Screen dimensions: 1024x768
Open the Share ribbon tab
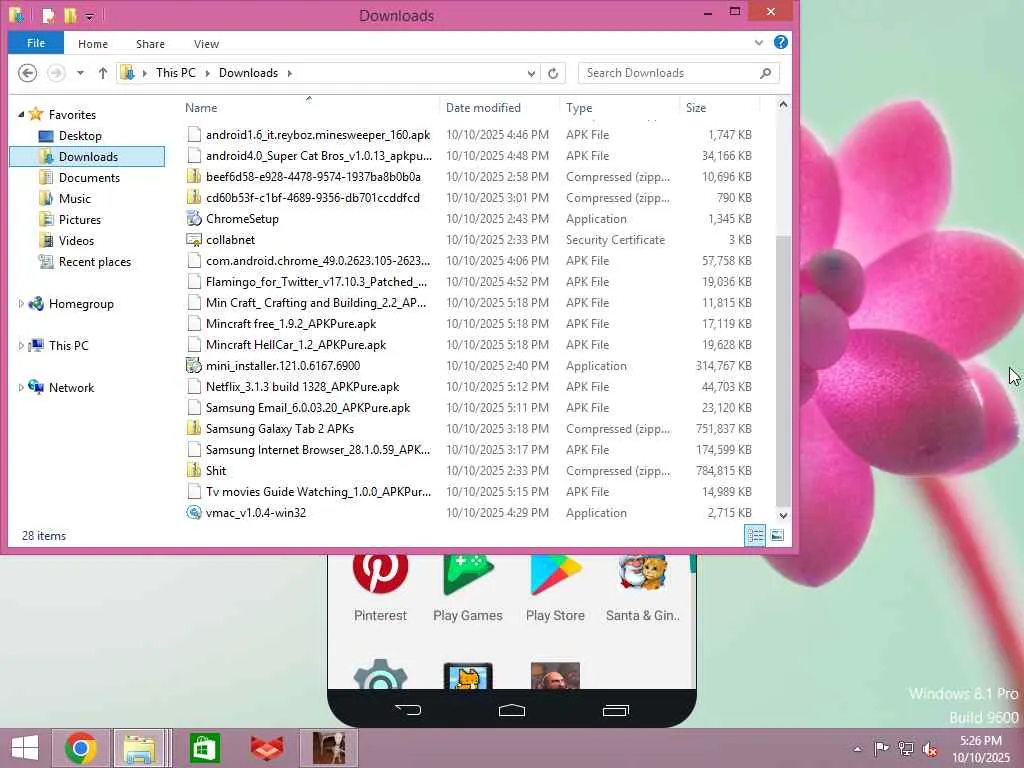tap(150, 44)
